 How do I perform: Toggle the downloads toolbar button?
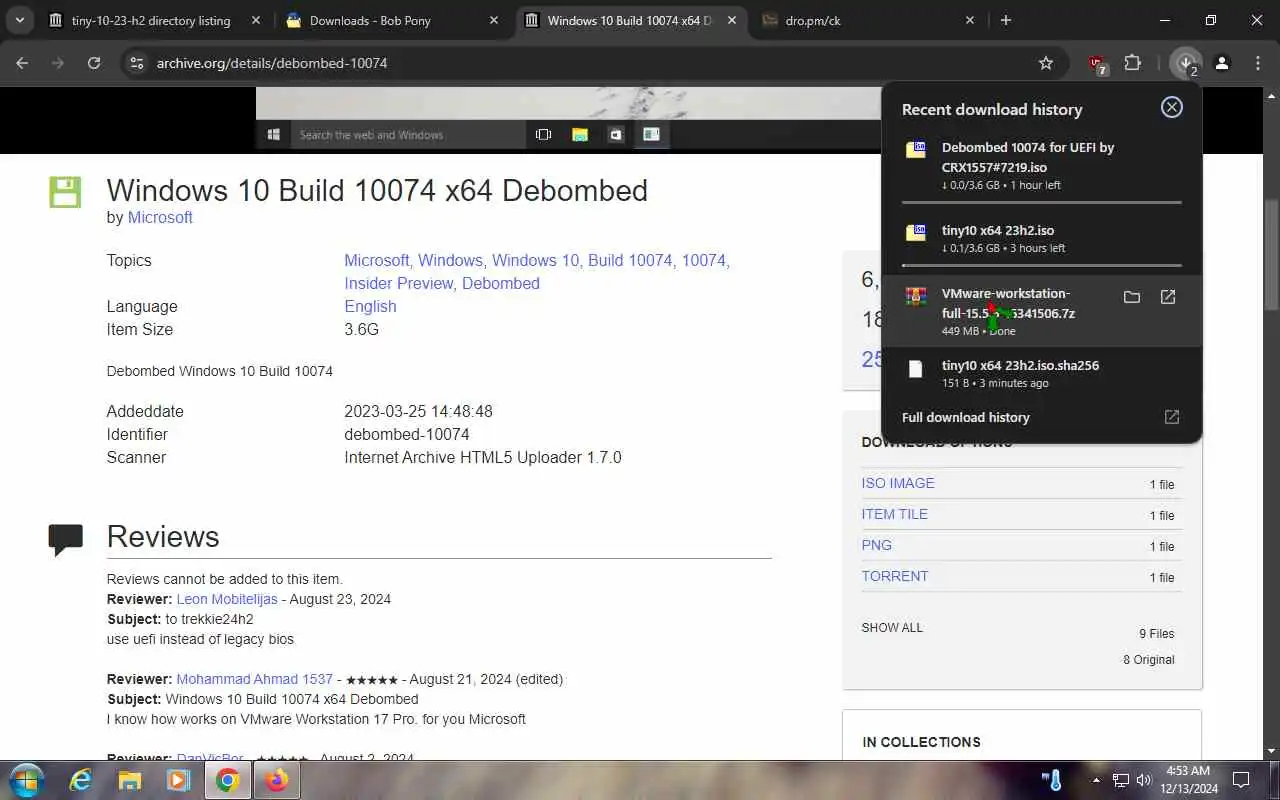[1186, 63]
